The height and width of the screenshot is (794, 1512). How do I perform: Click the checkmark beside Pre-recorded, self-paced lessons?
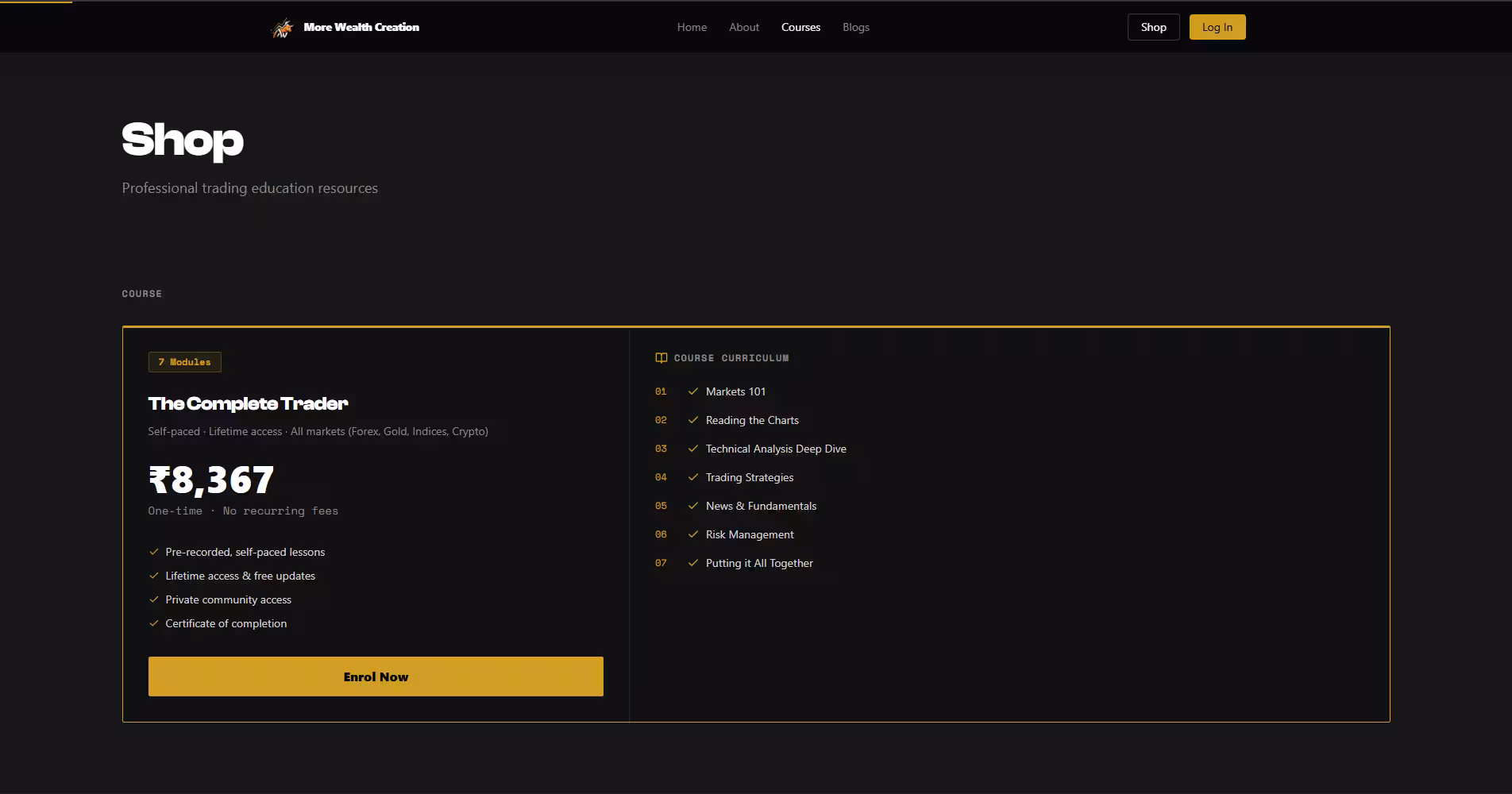pos(154,552)
